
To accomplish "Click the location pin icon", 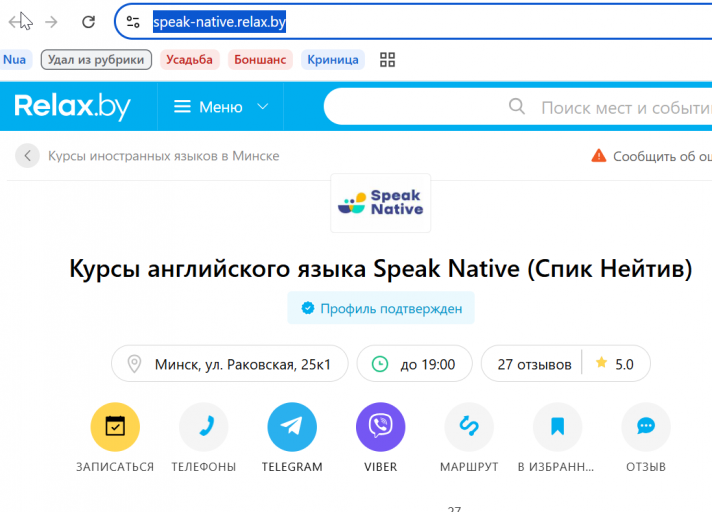I will (x=134, y=364).
